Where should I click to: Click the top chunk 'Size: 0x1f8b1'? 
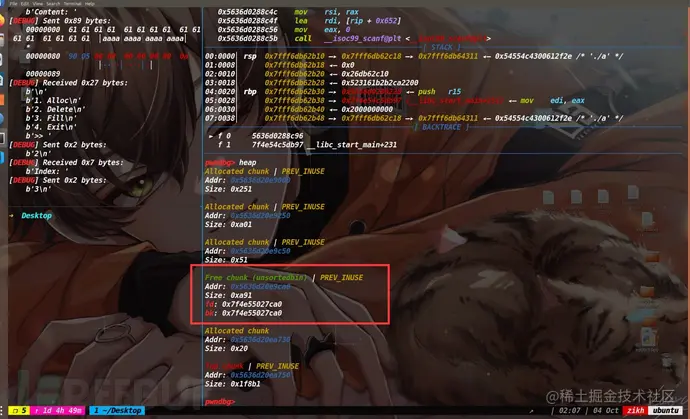(233, 383)
